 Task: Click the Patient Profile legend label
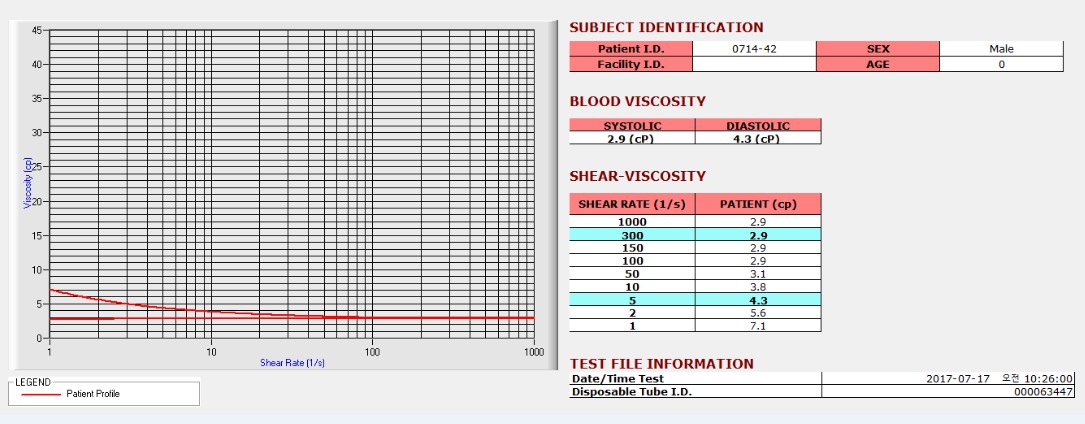[93, 394]
